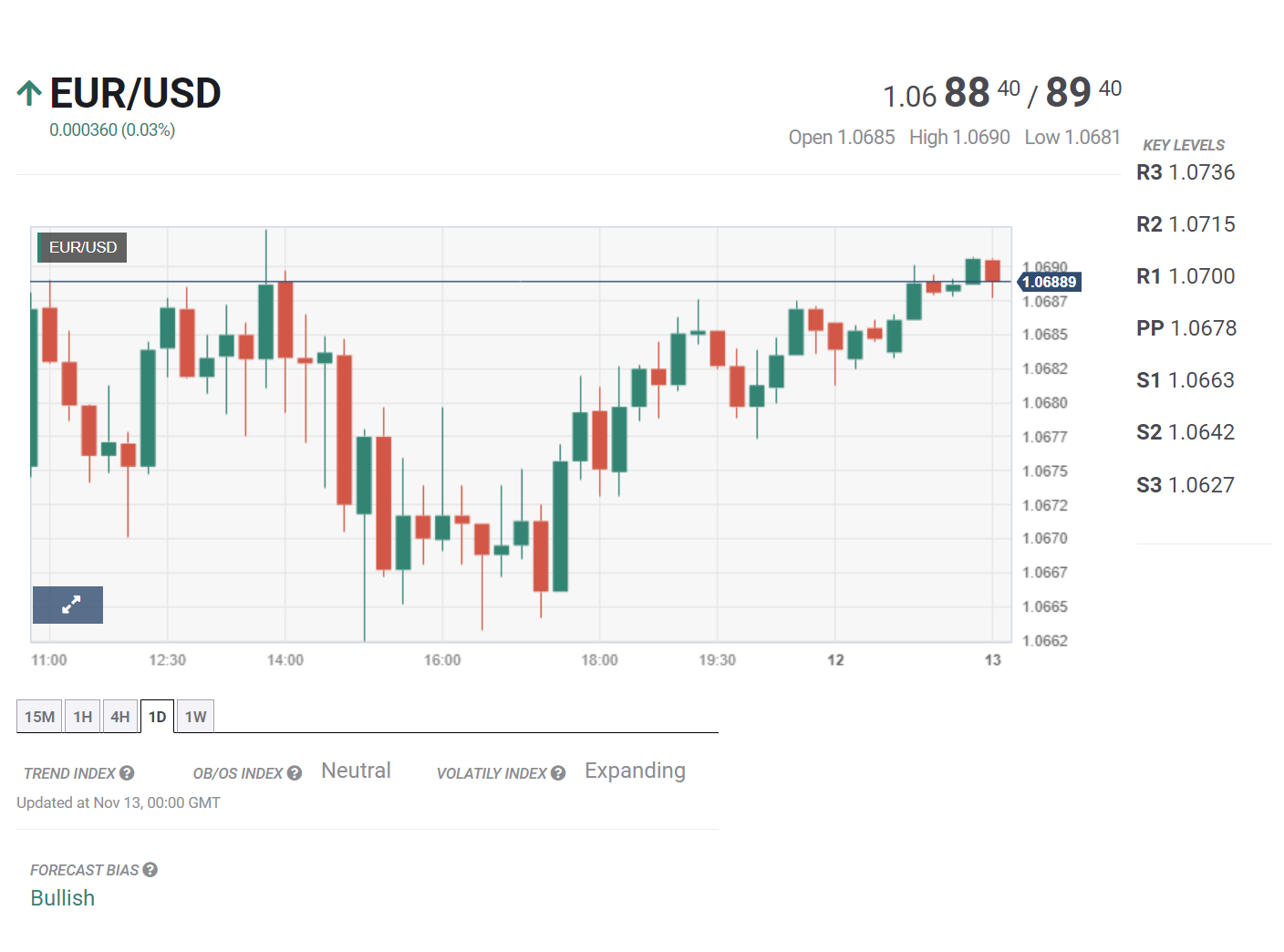Click the EUR/USD chart legend label
The height and width of the screenshot is (952, 1284).
tap(82, 247)
